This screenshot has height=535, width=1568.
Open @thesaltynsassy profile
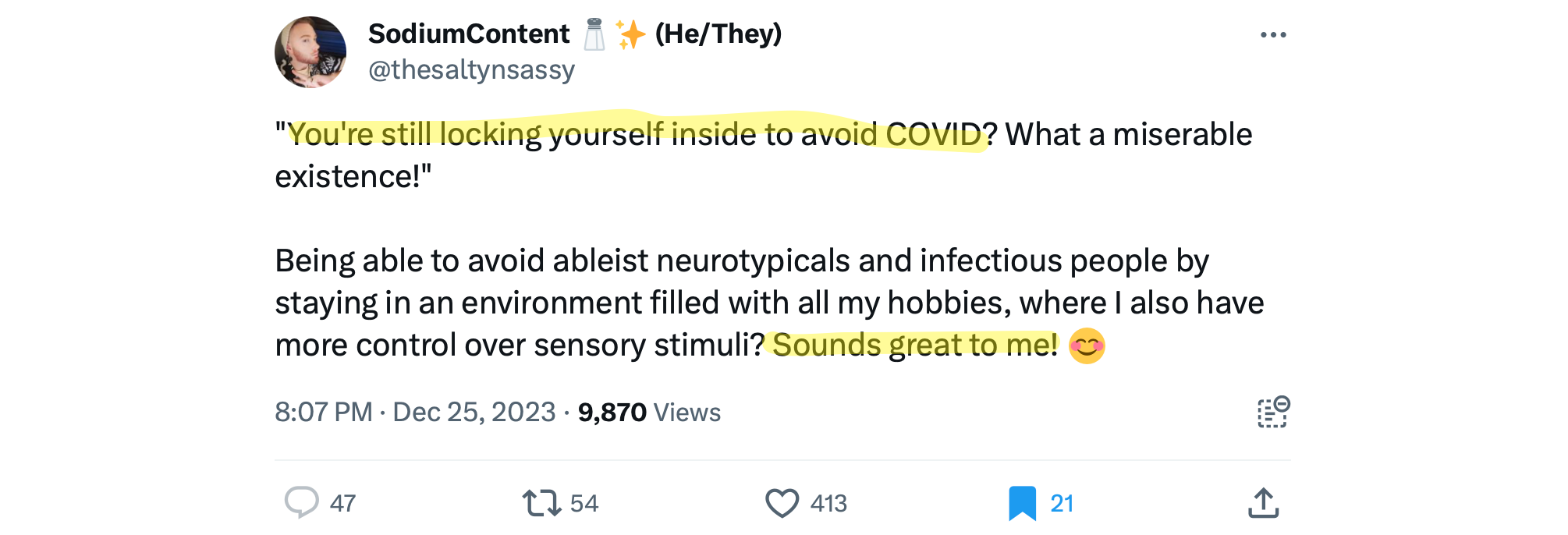pos(471,69)
